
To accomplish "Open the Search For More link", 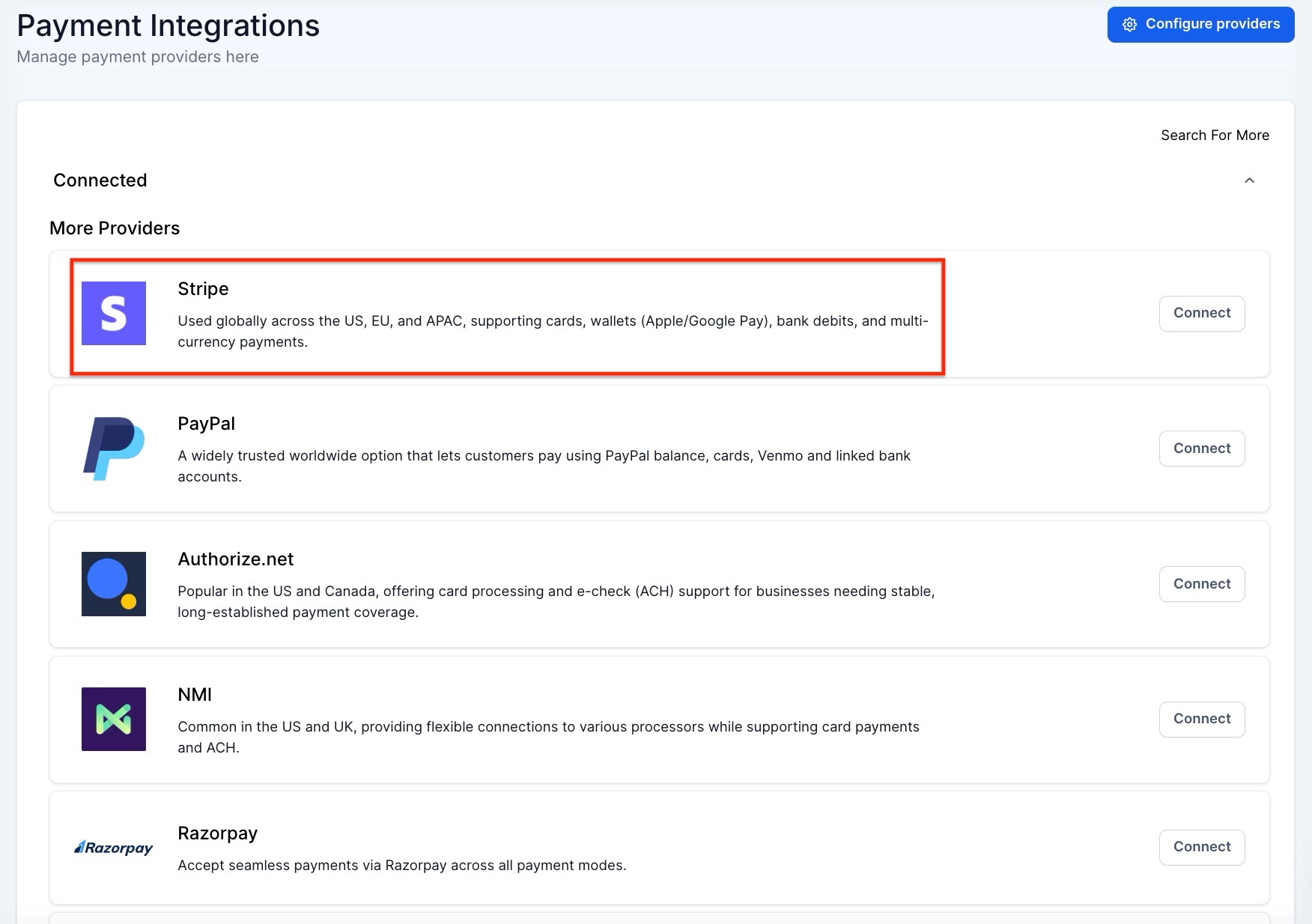I will (x=1215, y=136).
